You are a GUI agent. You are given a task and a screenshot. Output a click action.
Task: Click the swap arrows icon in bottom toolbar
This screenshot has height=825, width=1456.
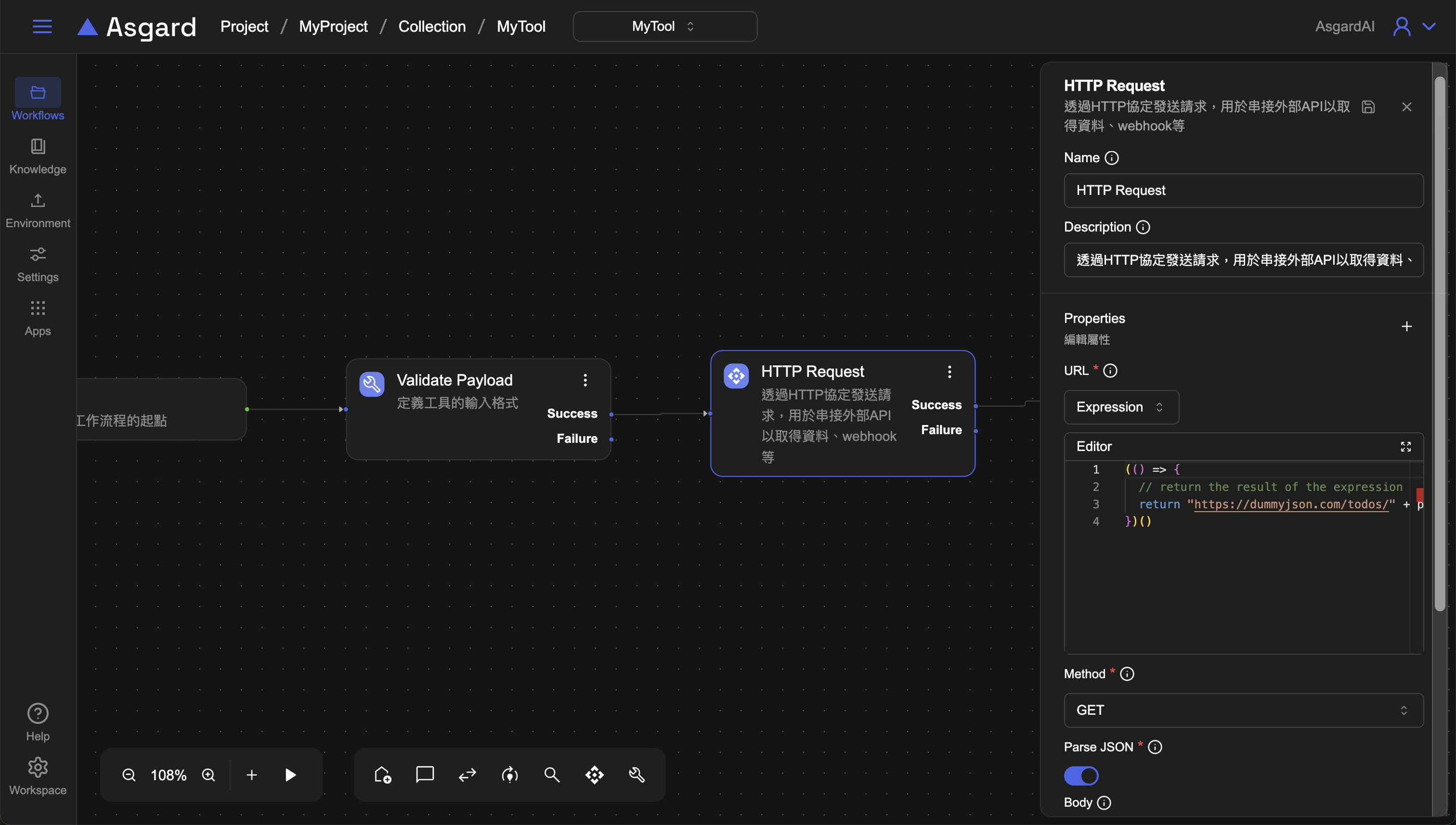(x=467, y=774)
